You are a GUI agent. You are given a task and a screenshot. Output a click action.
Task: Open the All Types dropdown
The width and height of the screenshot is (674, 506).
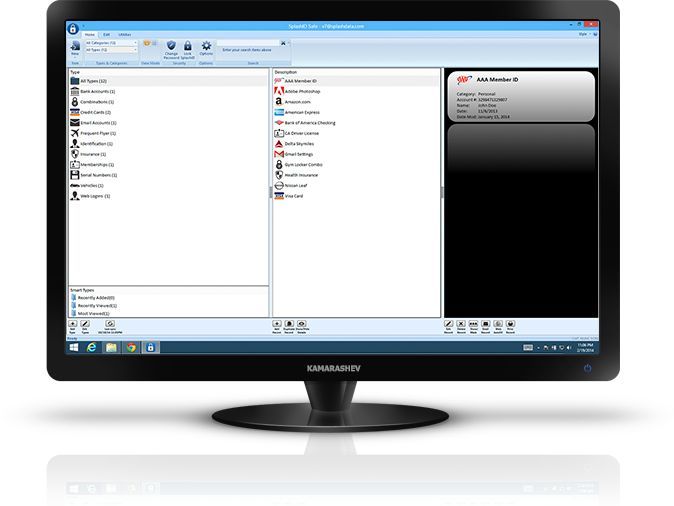(x=110, y=49)
